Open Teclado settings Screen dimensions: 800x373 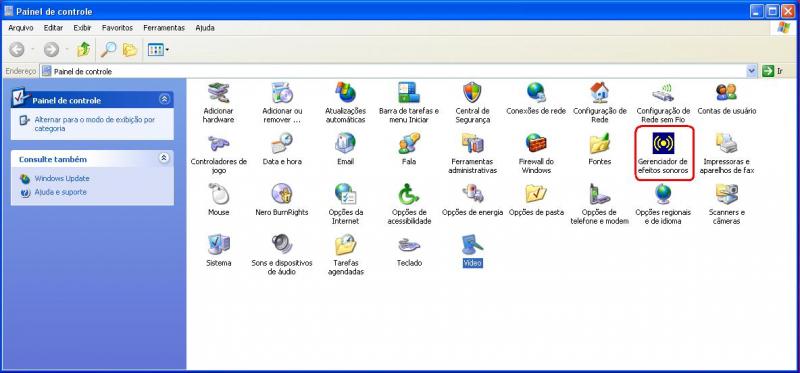point(409,251)
